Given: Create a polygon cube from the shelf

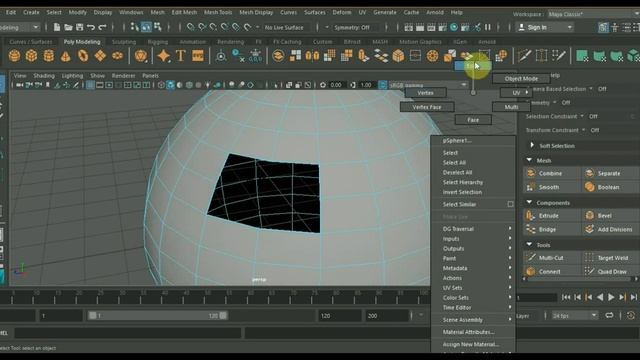Looking at the screenshot, I should pyautogui.click(x=31, y=56).
